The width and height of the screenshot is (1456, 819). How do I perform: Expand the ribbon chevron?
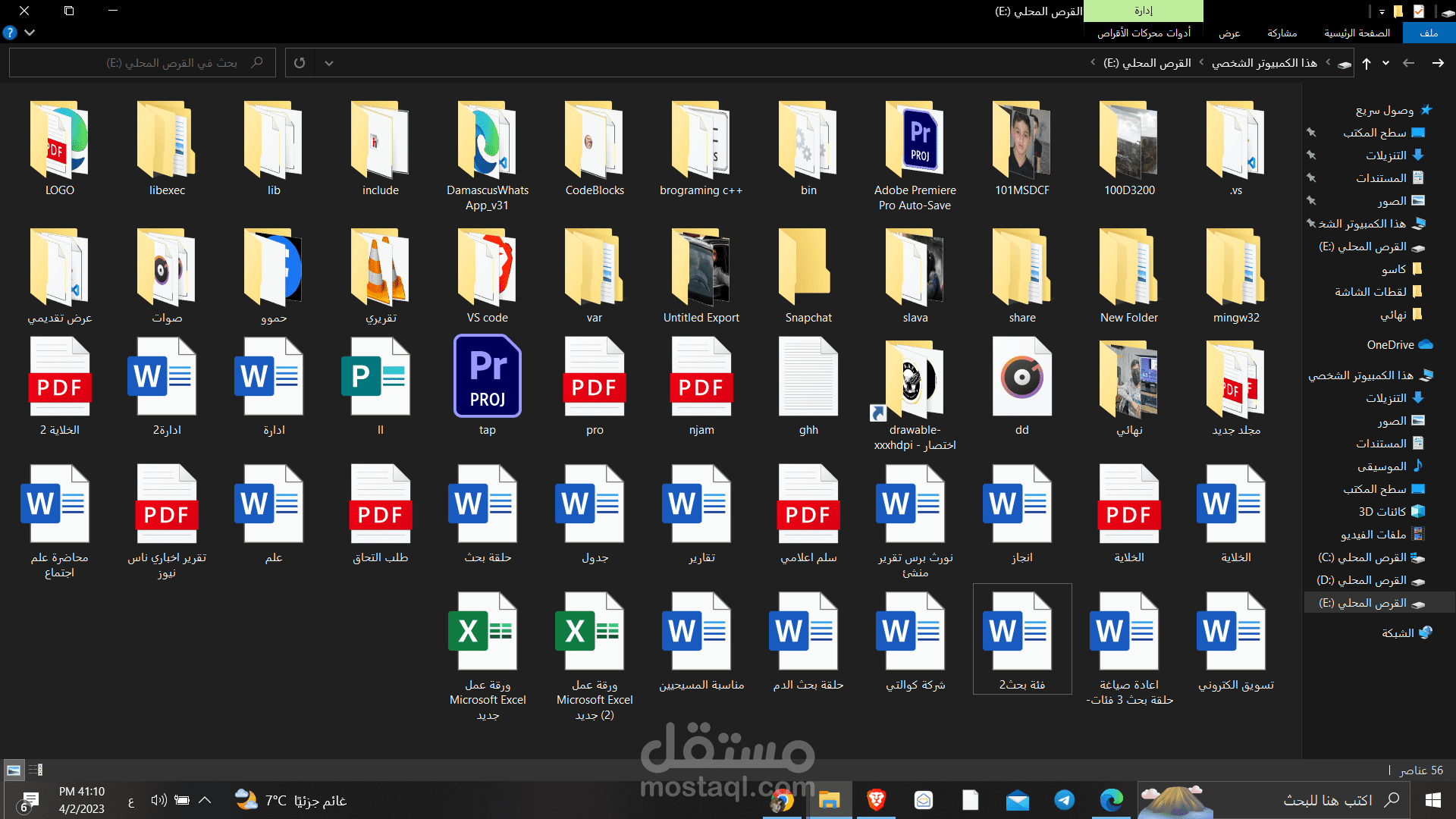click(30, 33)
